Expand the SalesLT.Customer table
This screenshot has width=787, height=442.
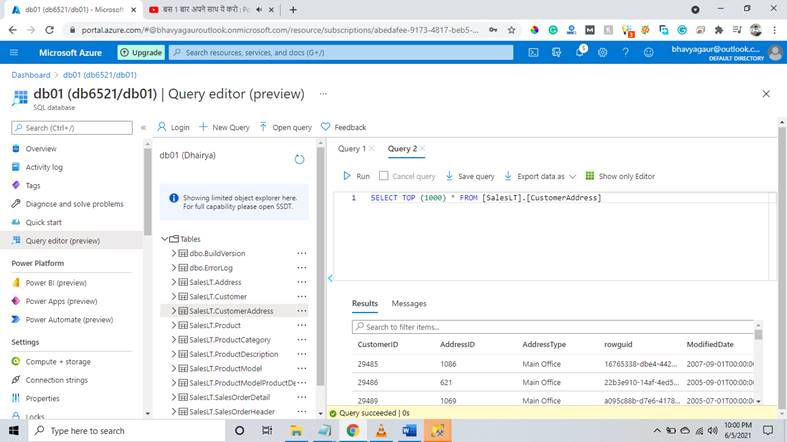(174, 297)
